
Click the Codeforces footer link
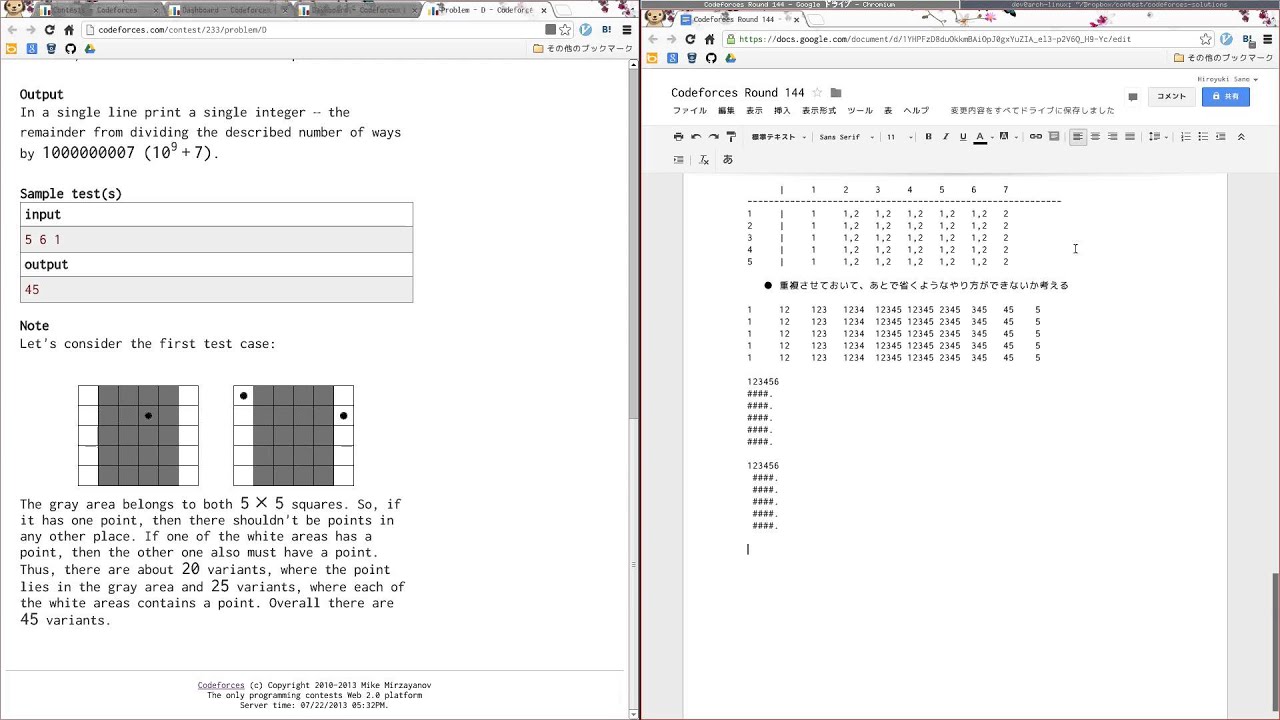tap(221, 685)
